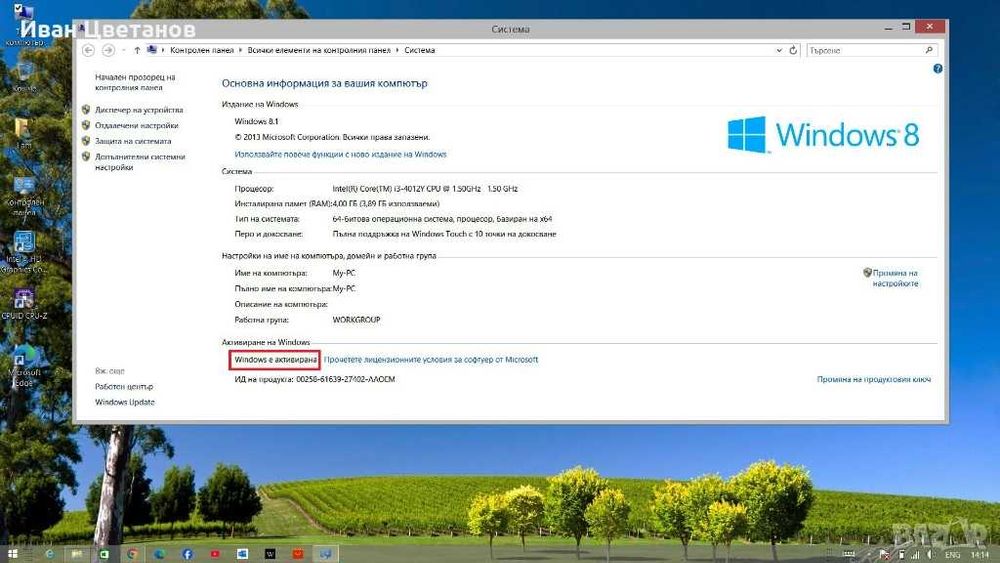Viewport: 1000px width, 563px height.
Task: Open YouTube from the taskbar
Action: tap(215, 554)
